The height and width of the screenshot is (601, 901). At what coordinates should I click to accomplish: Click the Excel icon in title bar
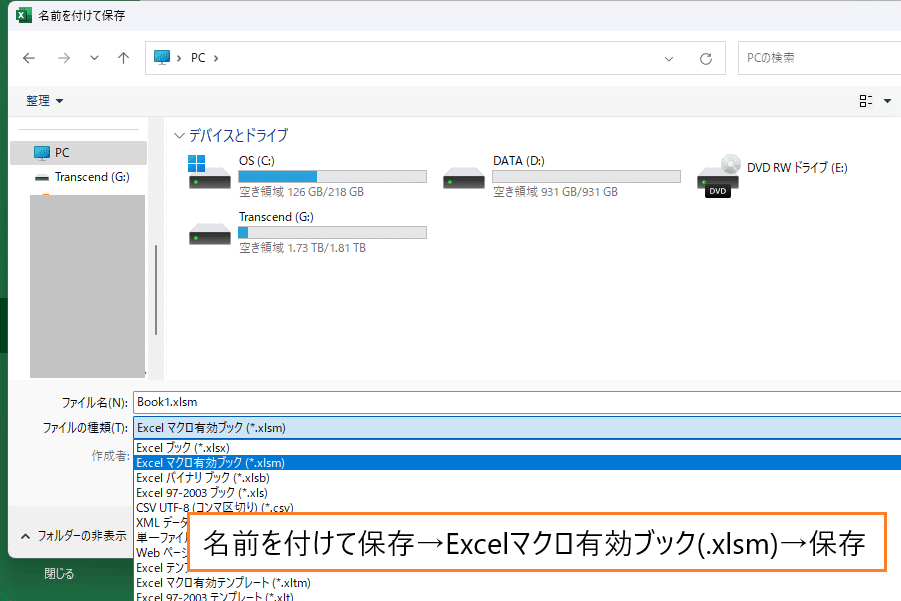point(24,16)
